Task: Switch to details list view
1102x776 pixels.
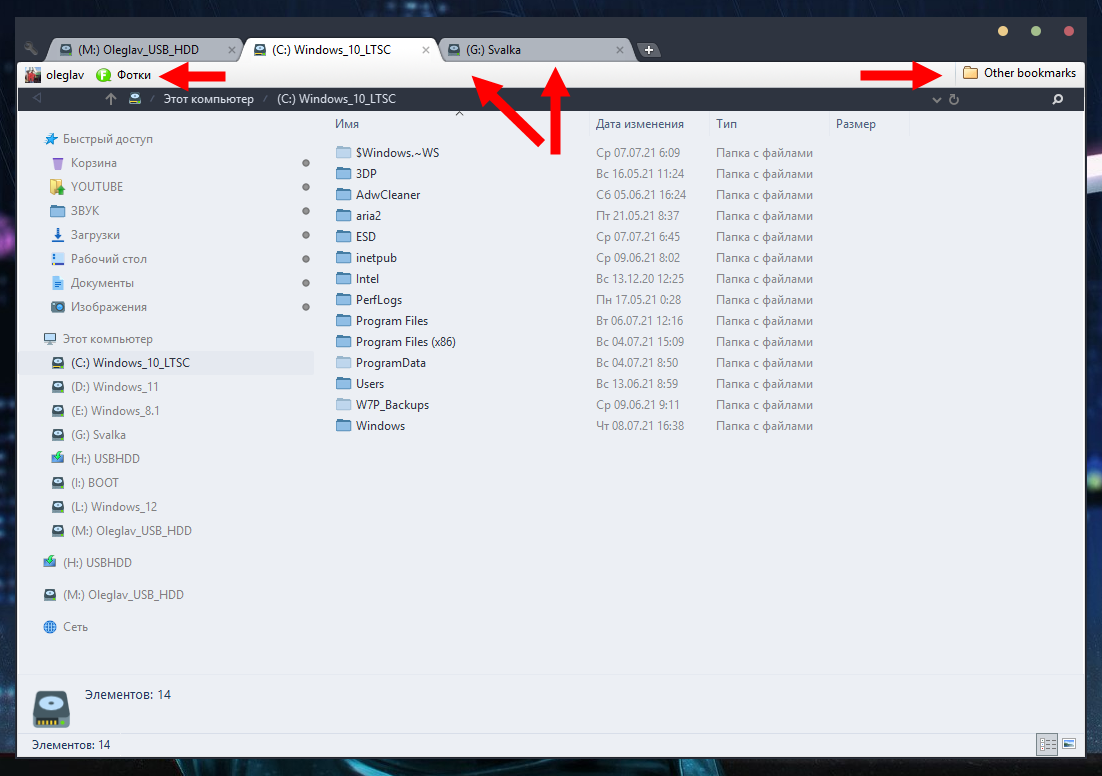Action: pos(1048,744)
